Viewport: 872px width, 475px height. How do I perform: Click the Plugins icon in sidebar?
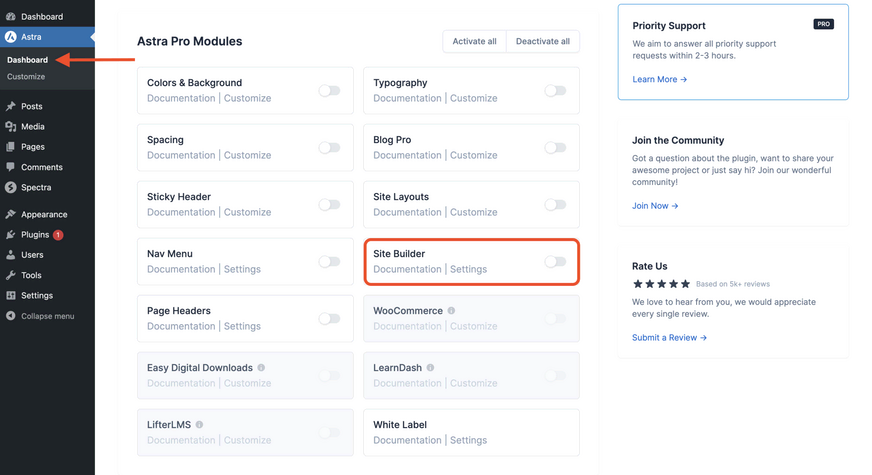11,235
